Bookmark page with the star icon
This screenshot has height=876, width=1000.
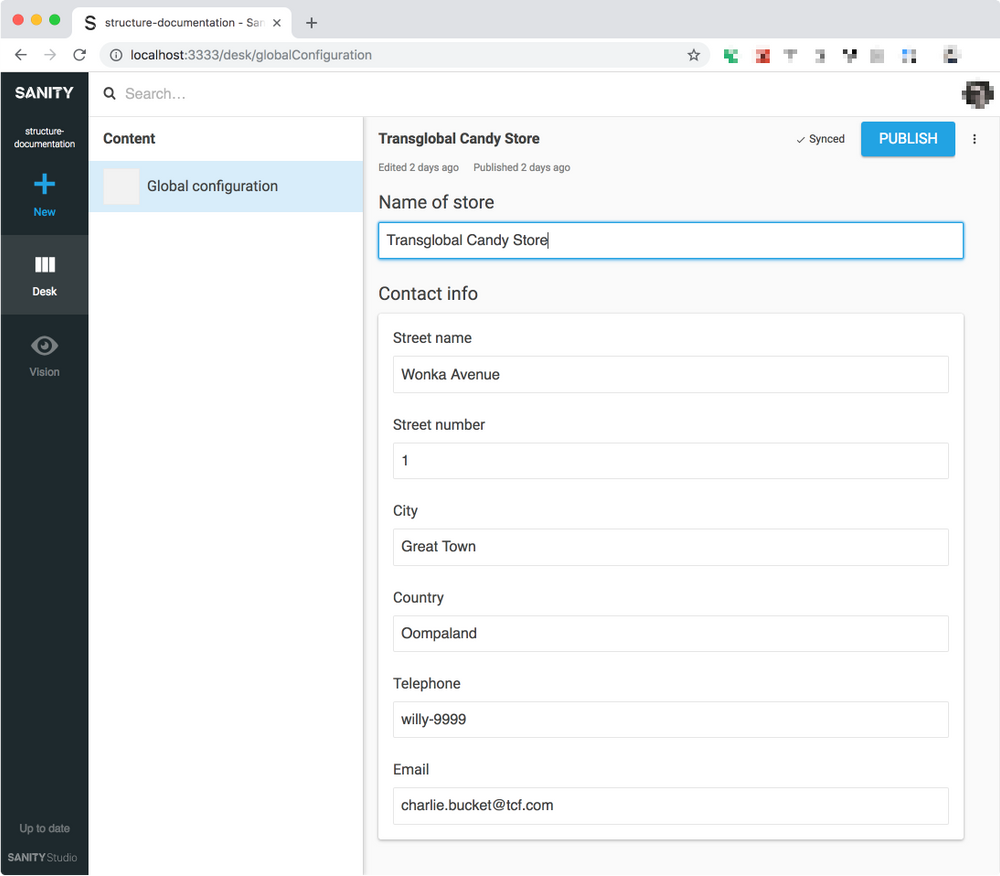[693, 55]
